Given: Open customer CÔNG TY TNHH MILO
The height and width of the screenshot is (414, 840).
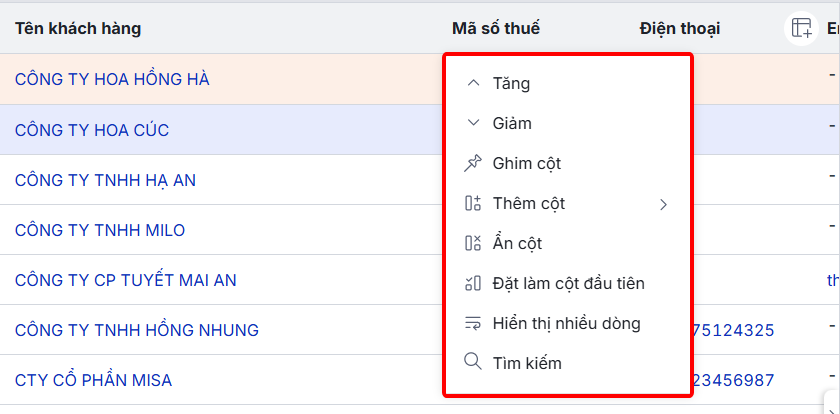Looking at the screenshot, I should (100, 230).
